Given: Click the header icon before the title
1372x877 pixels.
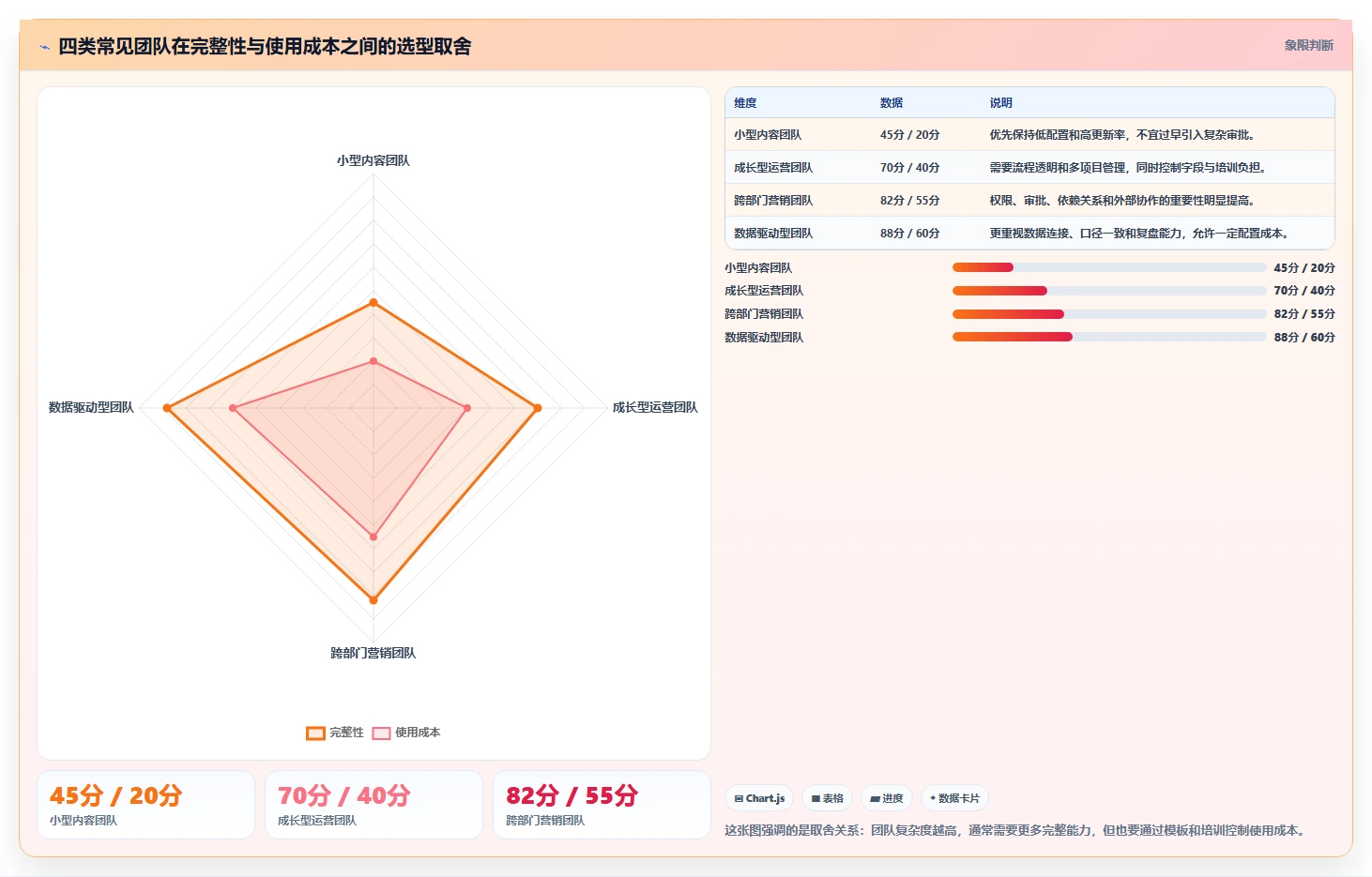Looking at the screenshot, I should click(44, 47).
